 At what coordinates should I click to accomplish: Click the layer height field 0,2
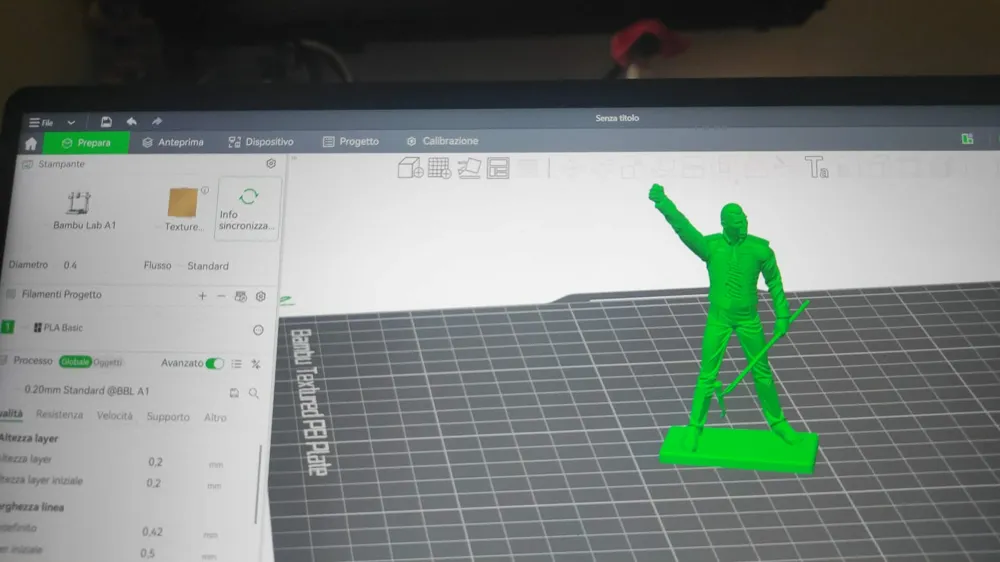point(156,462)
